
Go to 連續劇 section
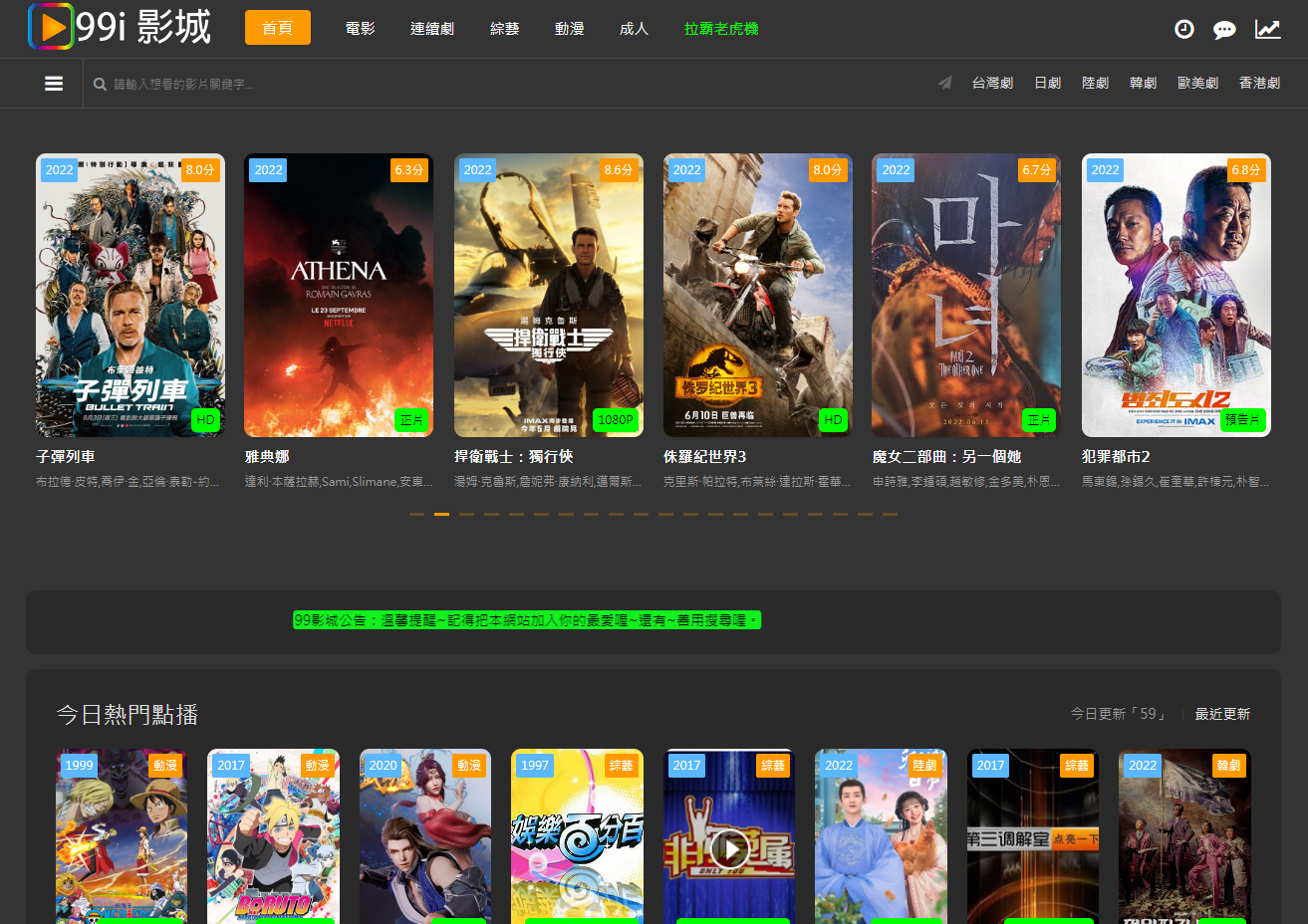pyautogui.click(x=432, y=29)
